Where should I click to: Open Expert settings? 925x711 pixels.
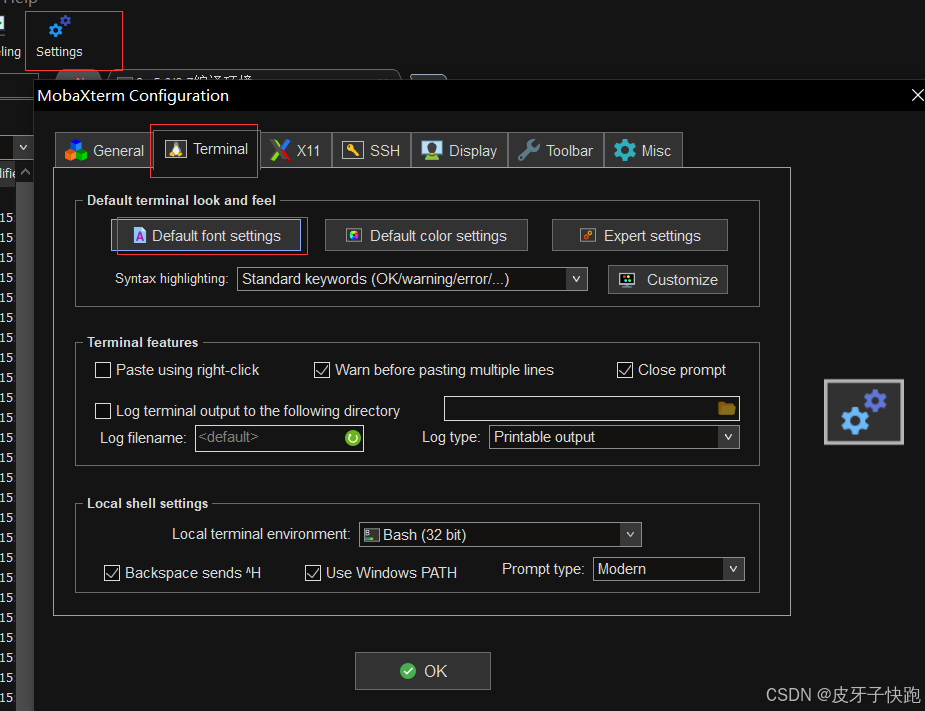[x=639, y=235]
